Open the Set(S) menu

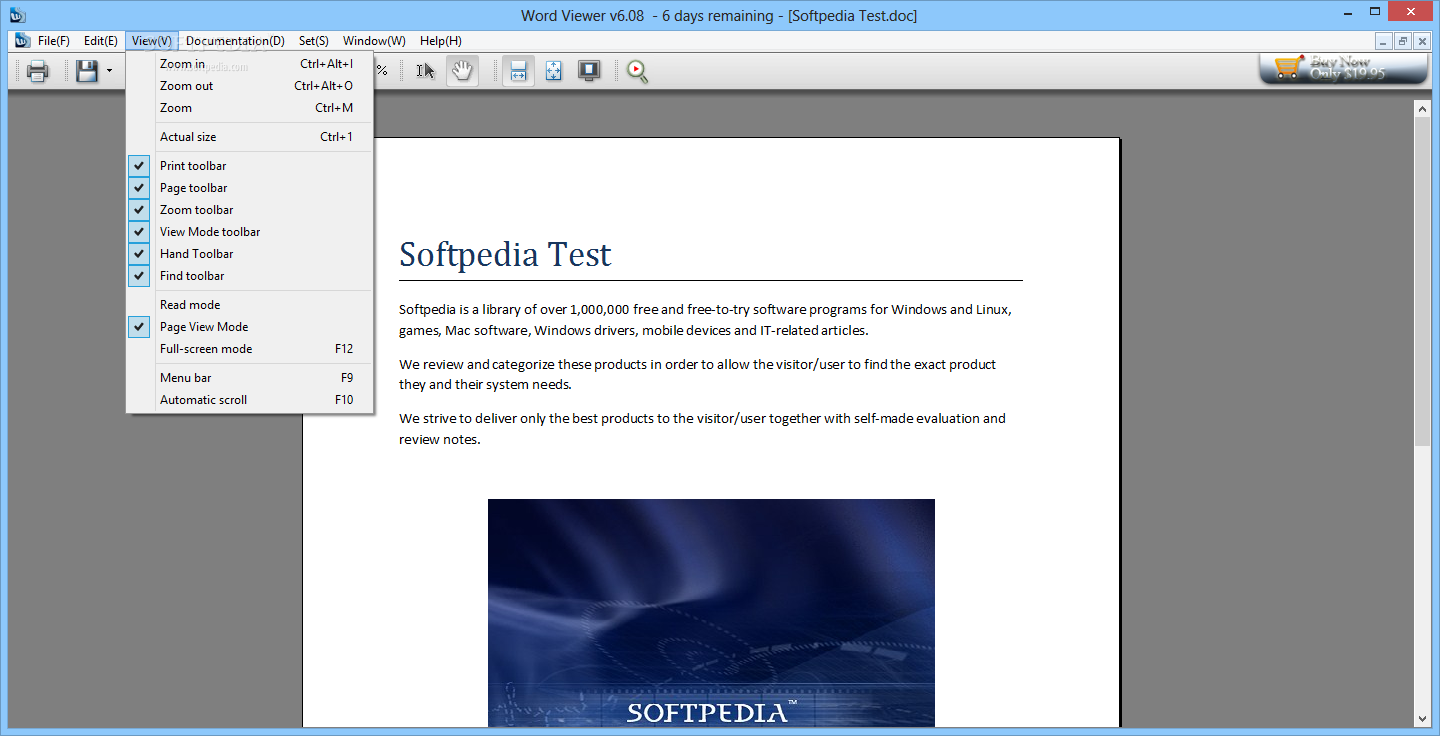[314, 41]
